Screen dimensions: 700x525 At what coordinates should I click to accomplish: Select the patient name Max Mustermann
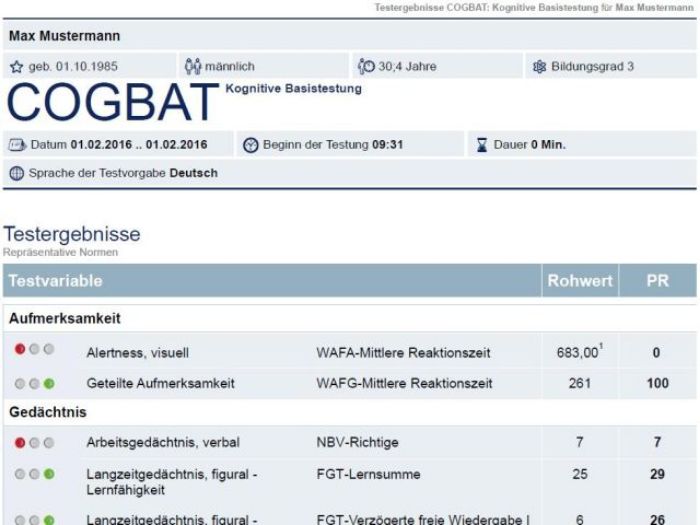tap(64, 36)
